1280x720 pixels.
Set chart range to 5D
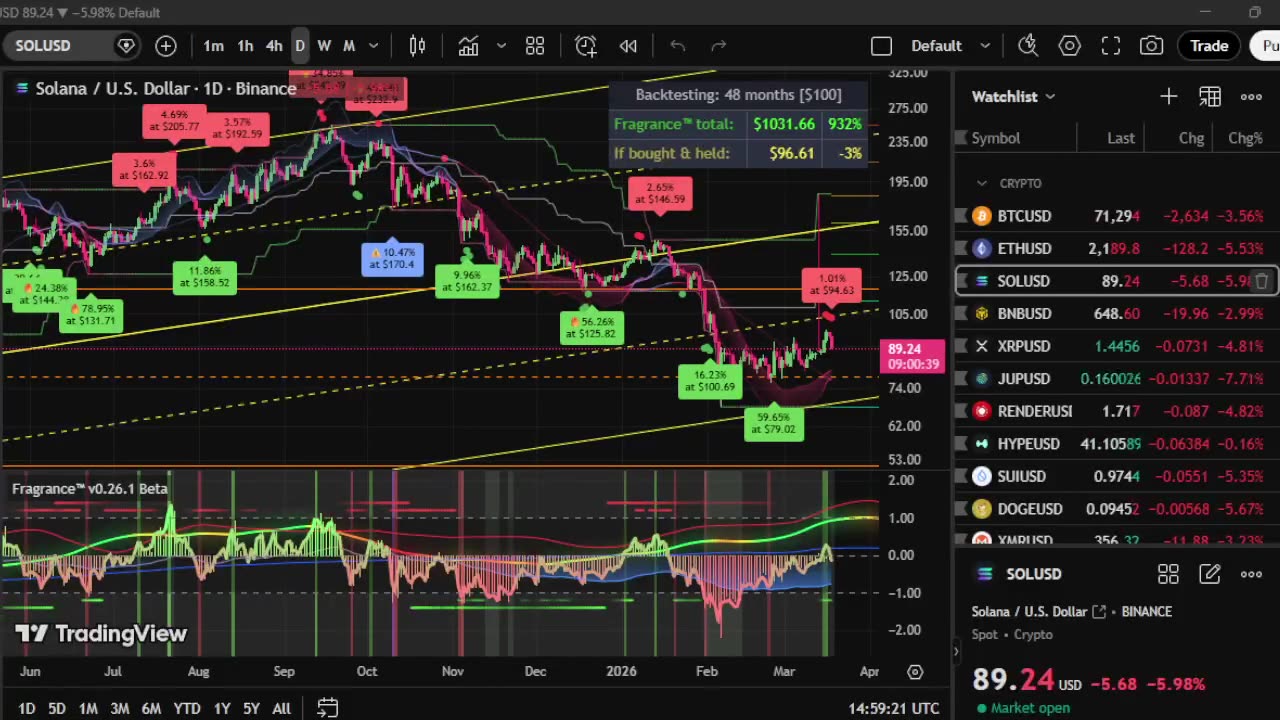(x=57, y=708)
